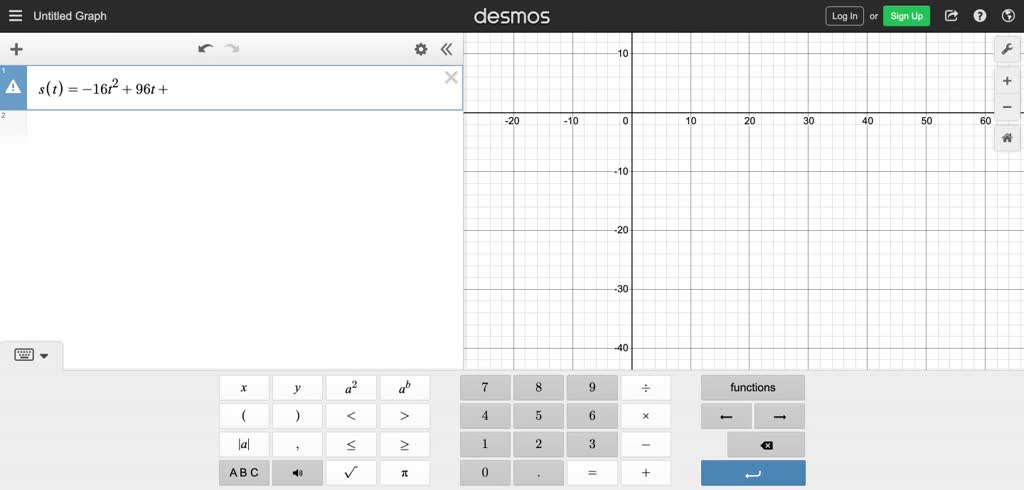1024x490 pixels.
Task: Hide the keypad using keyboard toggle
Action: (31, 355)
